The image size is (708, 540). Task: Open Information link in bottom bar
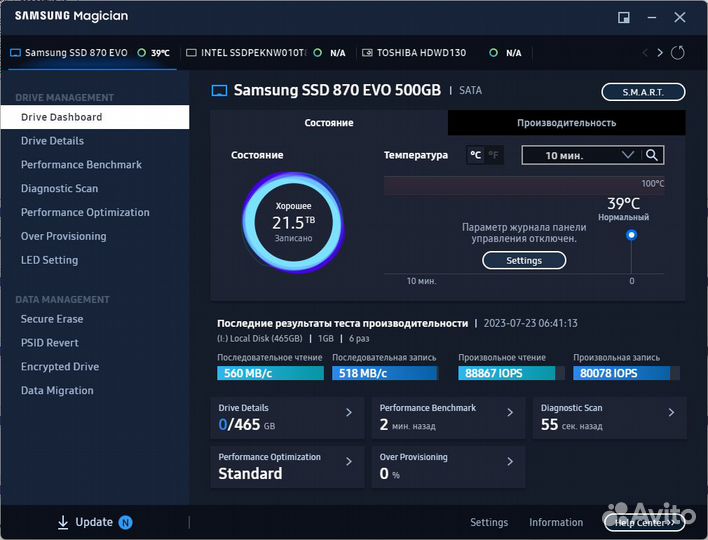coord(556,522)
